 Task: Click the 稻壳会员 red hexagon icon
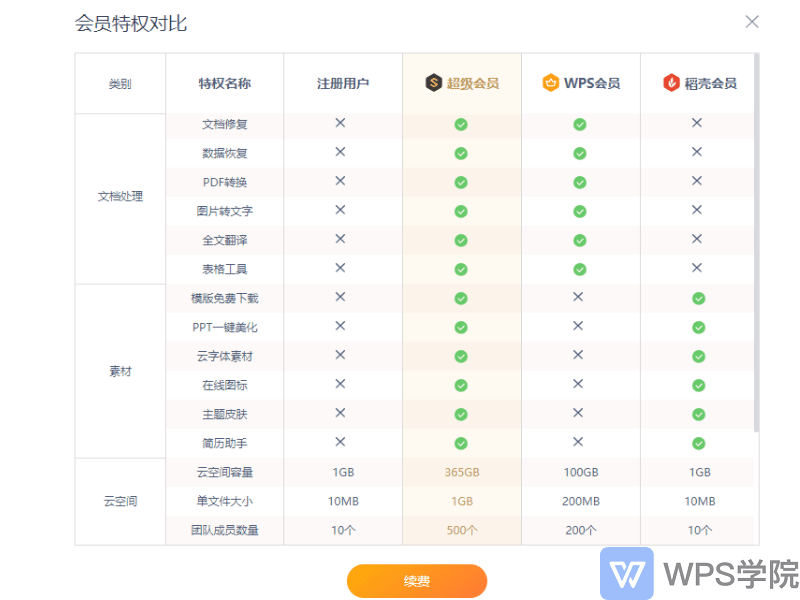click(x=671, y=83)
